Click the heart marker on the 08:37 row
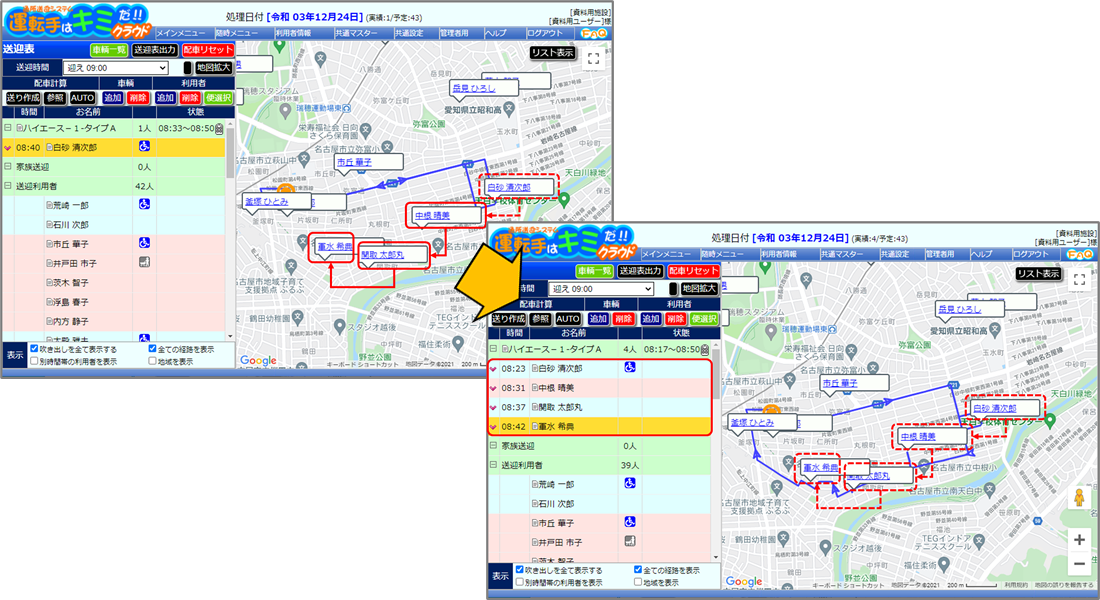This screenshot has height=600, width=1100. (493, 407)
